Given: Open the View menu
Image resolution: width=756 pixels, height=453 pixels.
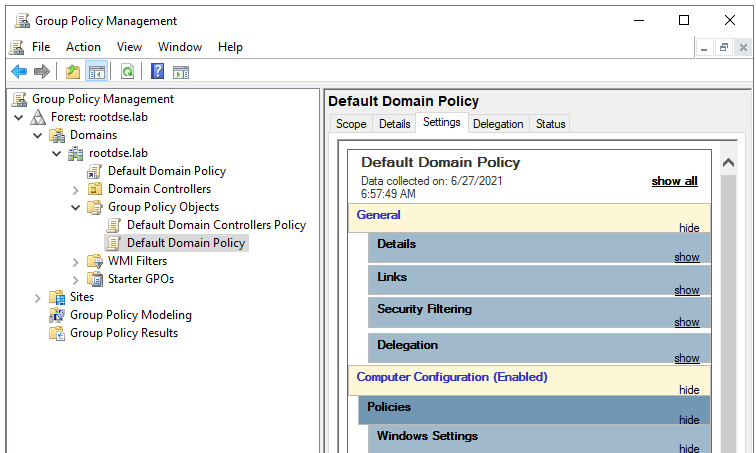Looking at the screenshot, I should tap(129, 47).
